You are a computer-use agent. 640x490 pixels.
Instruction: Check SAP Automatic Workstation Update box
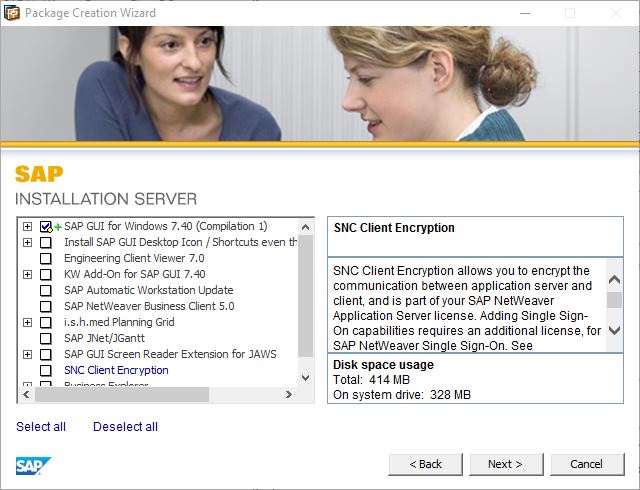[x=46, y=290]
